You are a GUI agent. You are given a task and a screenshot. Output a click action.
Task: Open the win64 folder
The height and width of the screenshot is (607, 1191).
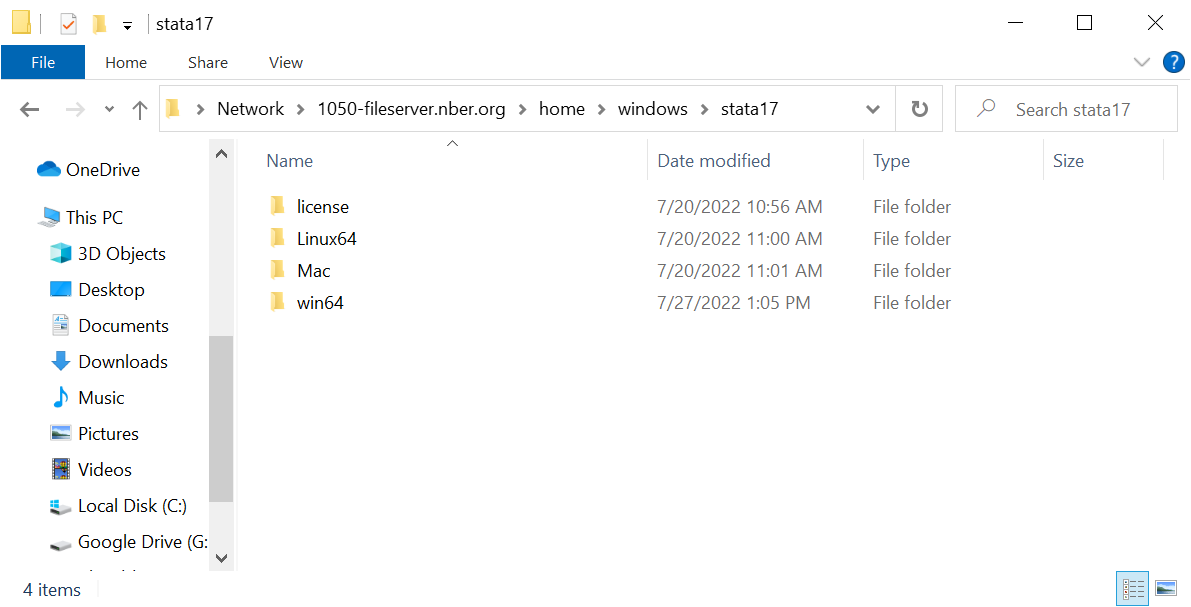320,303
